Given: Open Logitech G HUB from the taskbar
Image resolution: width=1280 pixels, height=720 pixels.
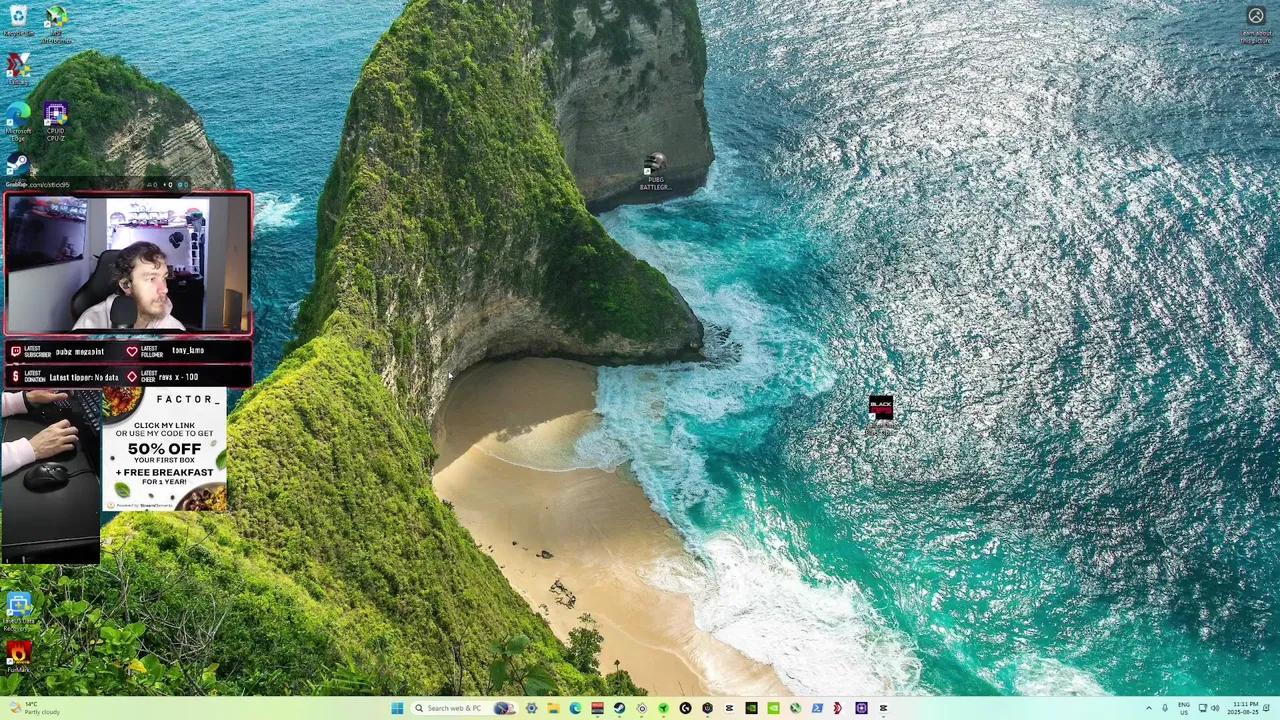Looking at the screenshot, I should 685,708.
